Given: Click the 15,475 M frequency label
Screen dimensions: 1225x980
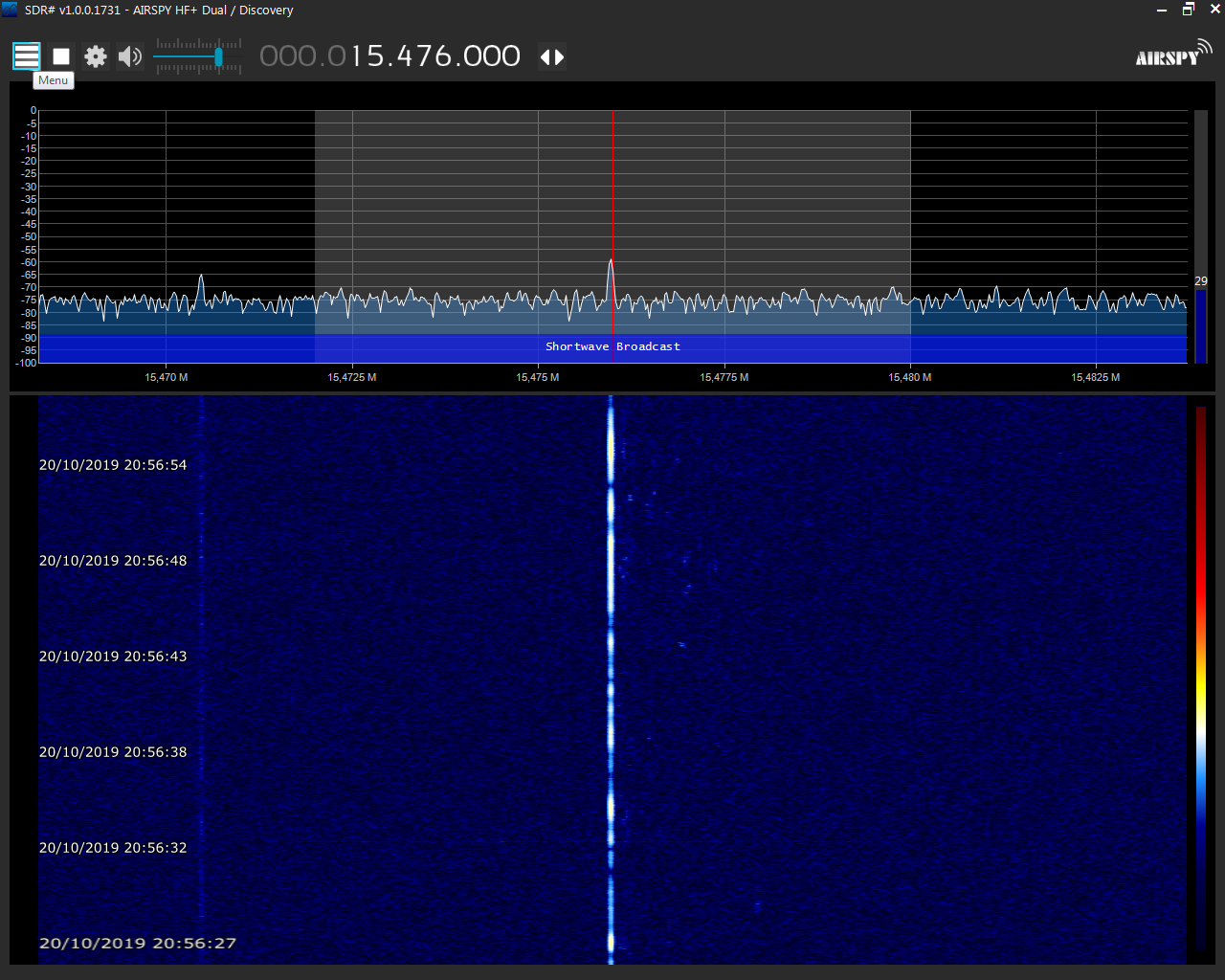Looking at the screenshot, I should tap(538, 377).
